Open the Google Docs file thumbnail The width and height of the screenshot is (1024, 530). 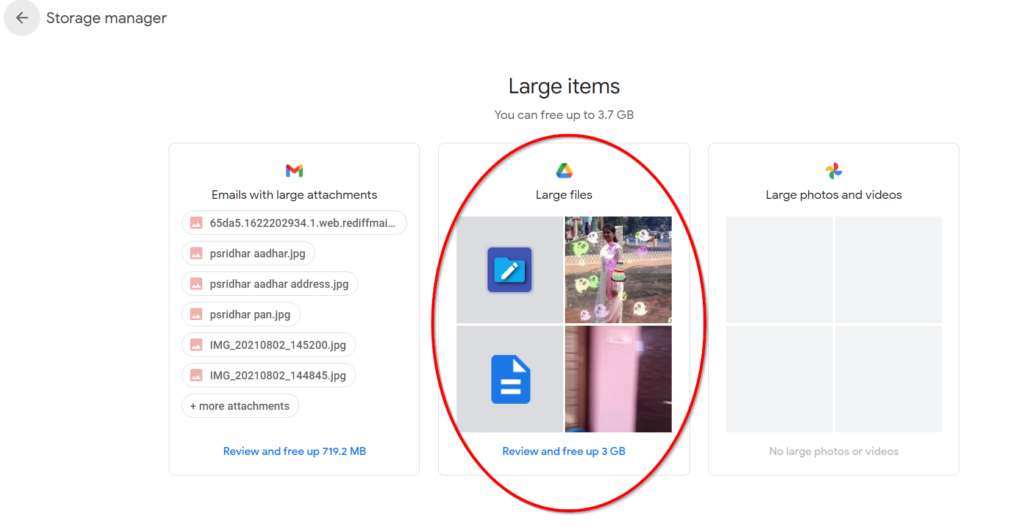pos(509,379)
